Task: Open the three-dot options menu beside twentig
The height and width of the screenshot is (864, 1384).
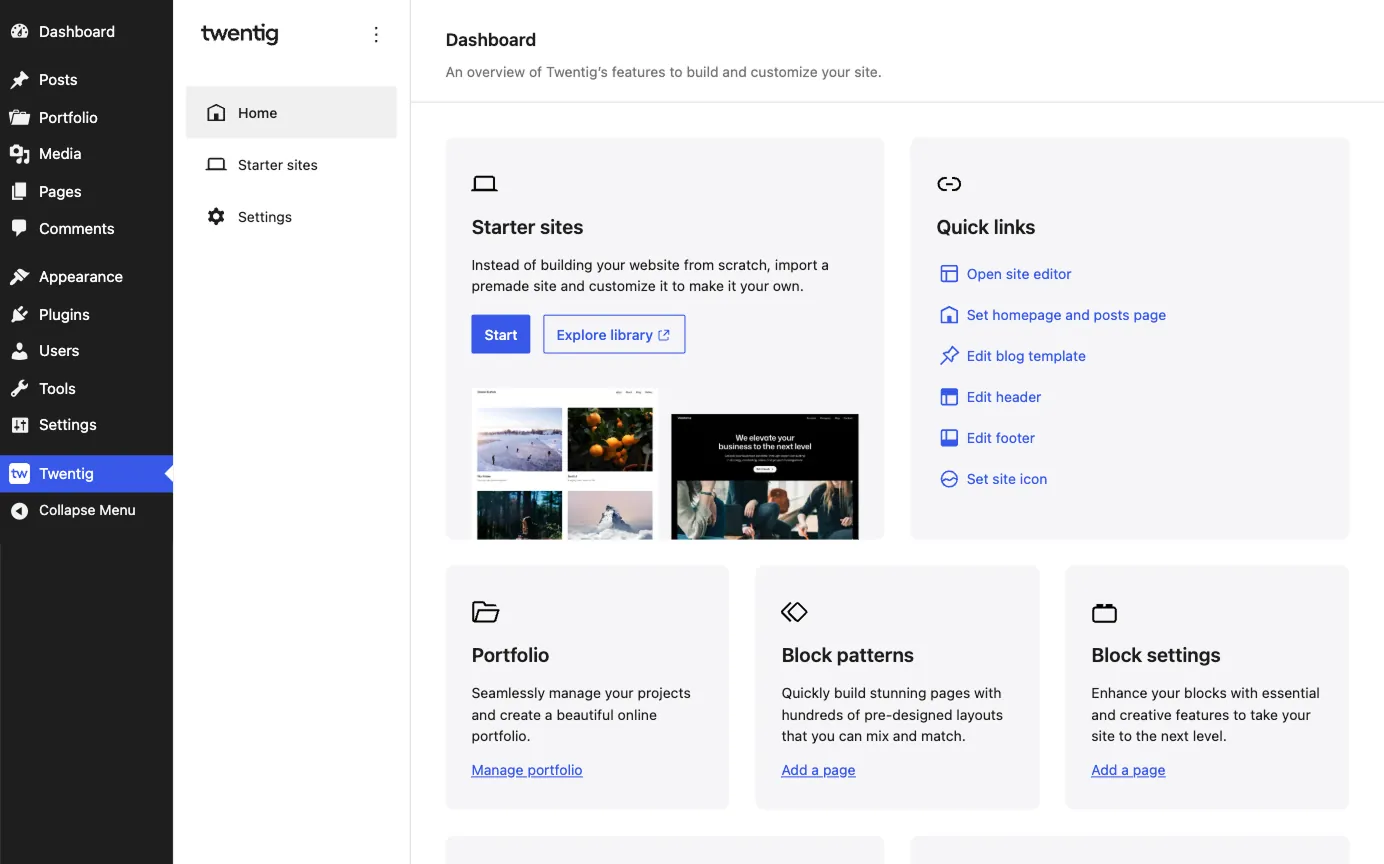Action: coord(376,34)
